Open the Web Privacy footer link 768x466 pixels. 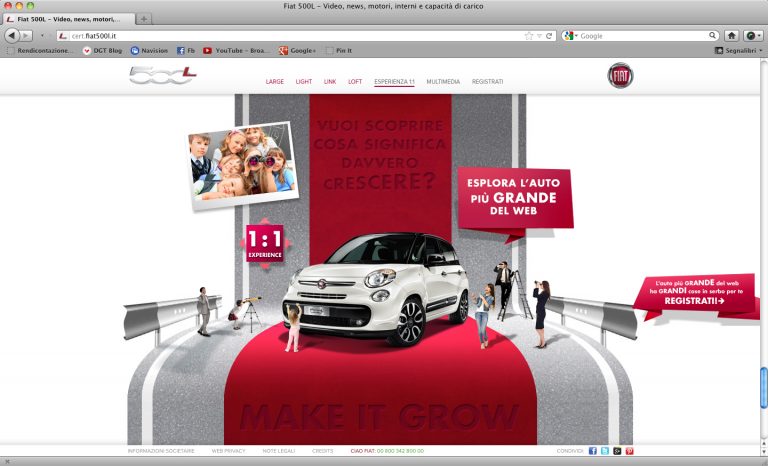click(x=228, y=451)
